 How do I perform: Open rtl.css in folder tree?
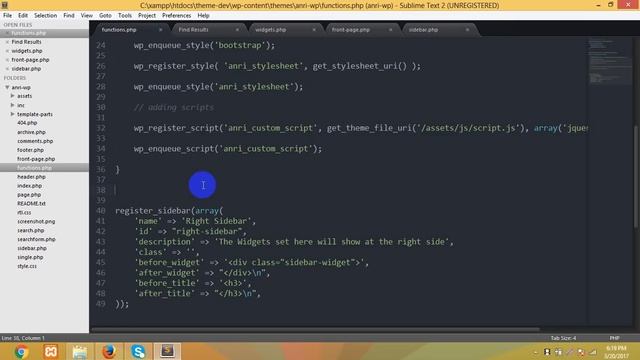click(24, 213)
